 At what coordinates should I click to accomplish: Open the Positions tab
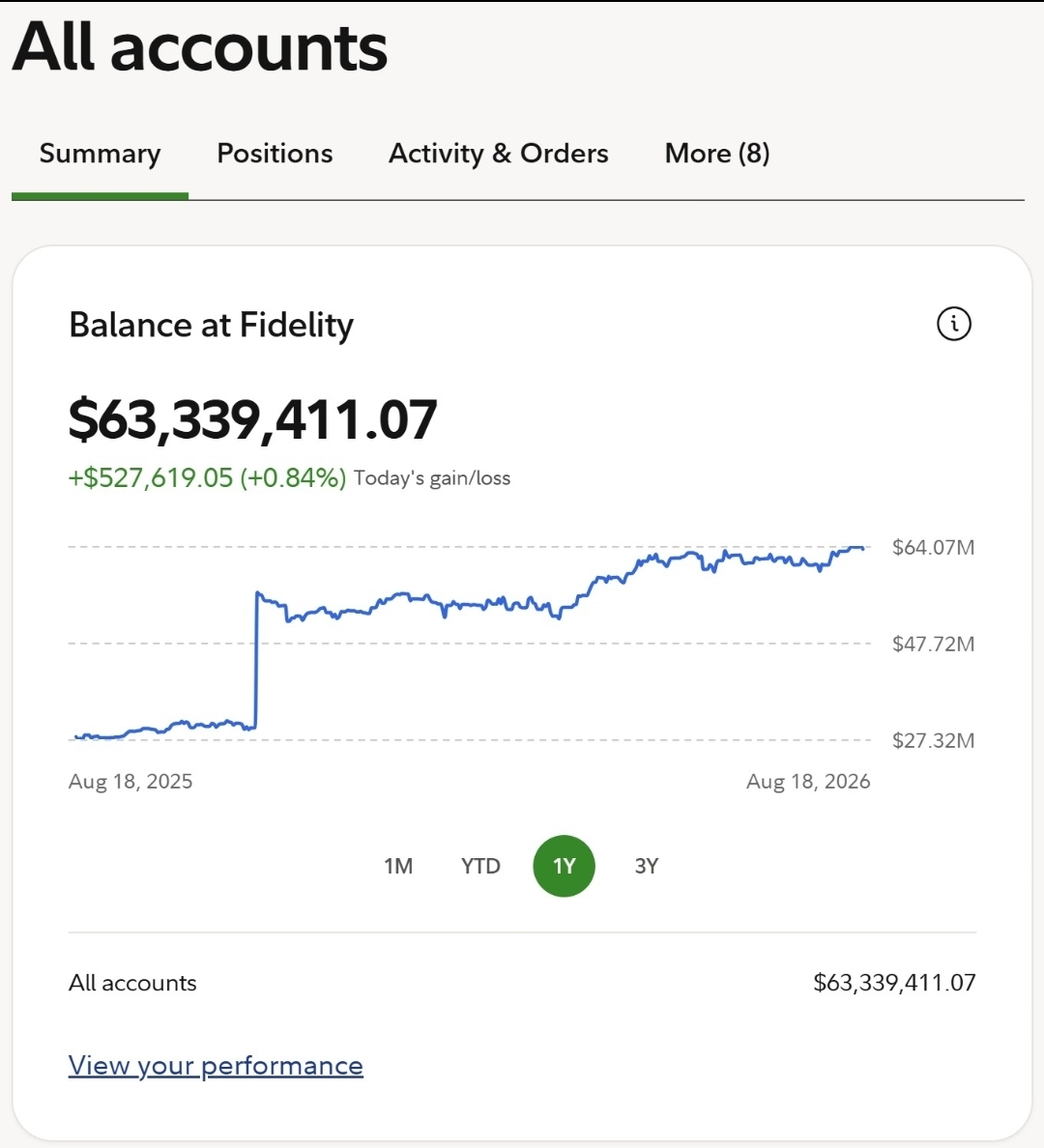(x=275, y=153)
